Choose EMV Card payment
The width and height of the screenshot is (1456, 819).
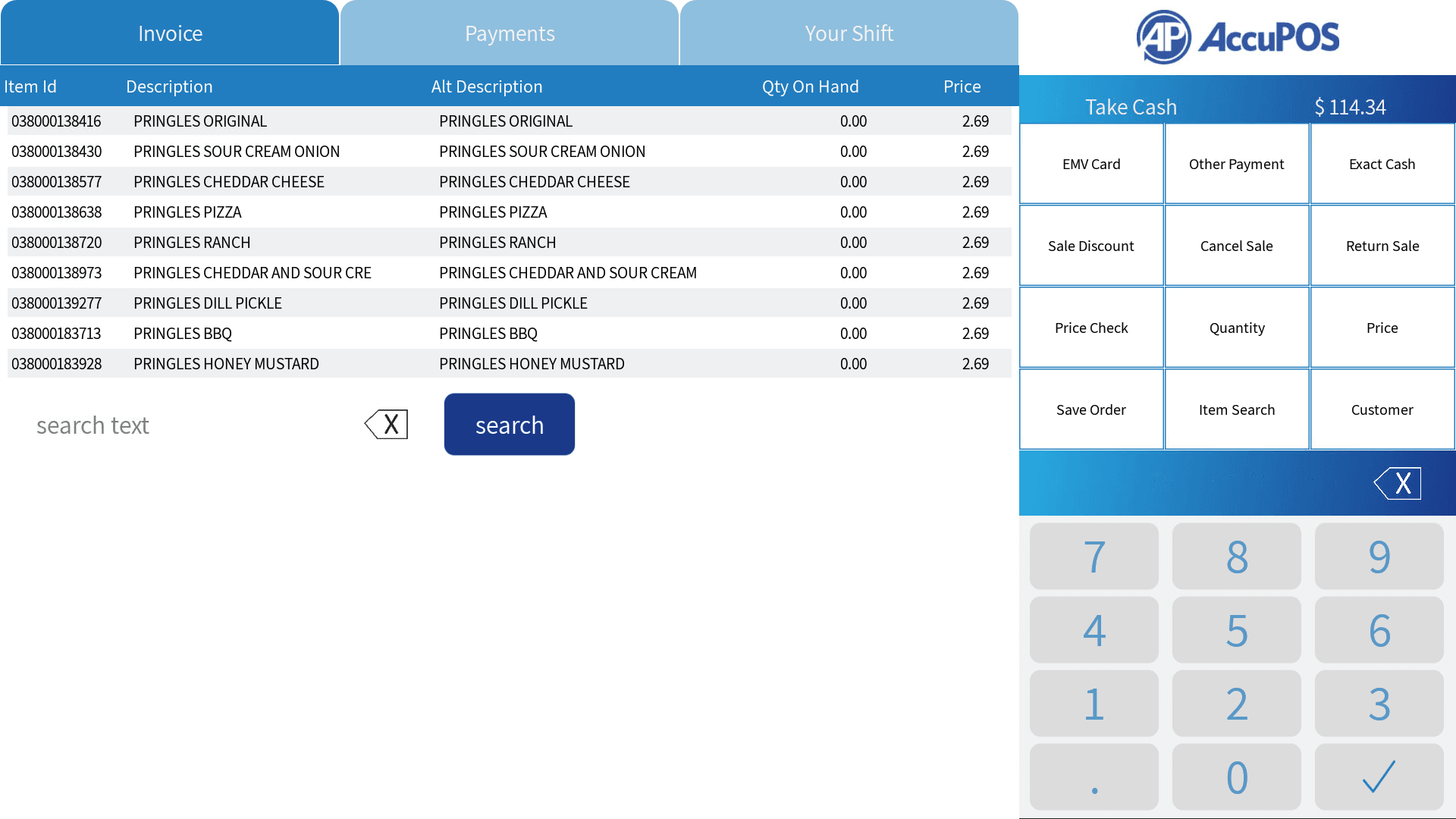[x=1091, y=163]
